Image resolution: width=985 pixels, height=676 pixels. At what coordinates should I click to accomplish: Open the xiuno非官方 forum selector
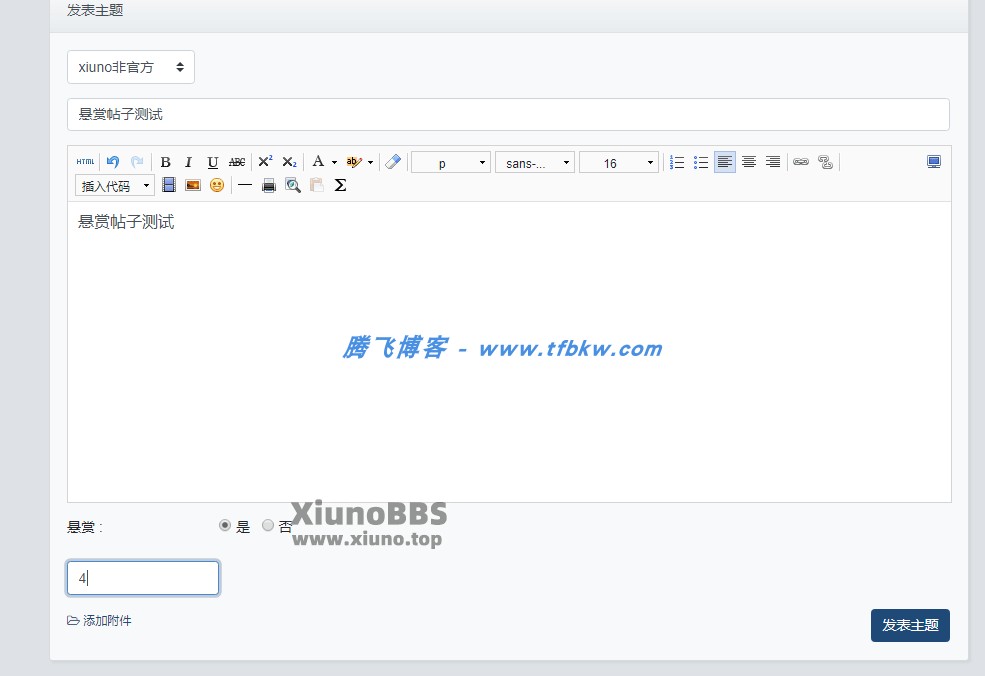point(130,66)
